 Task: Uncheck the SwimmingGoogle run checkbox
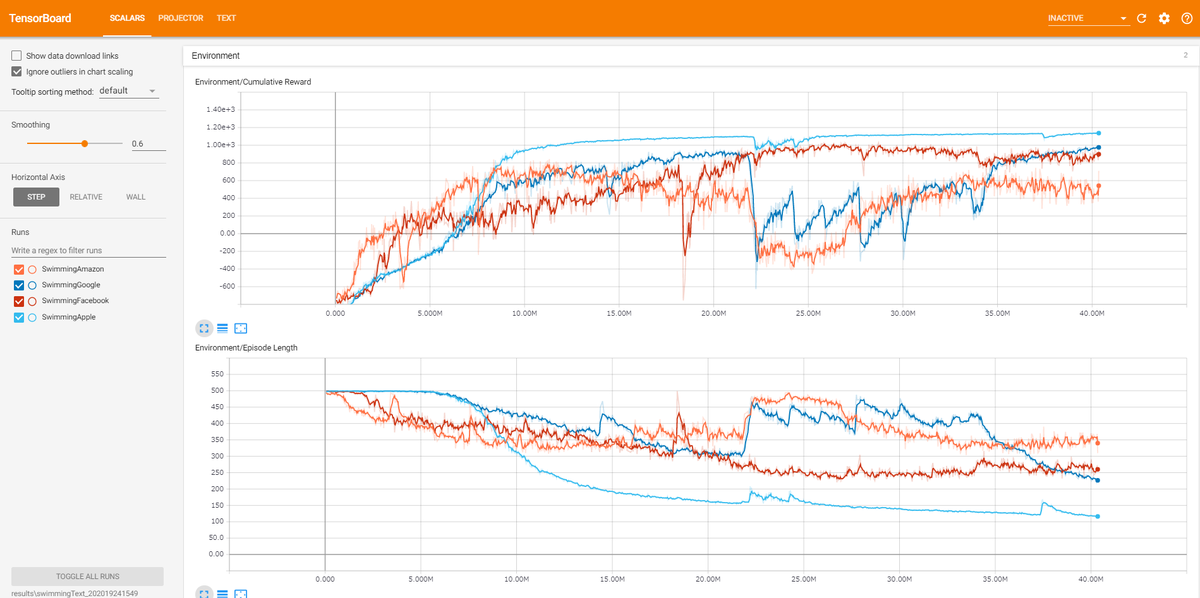coord(17,285)
